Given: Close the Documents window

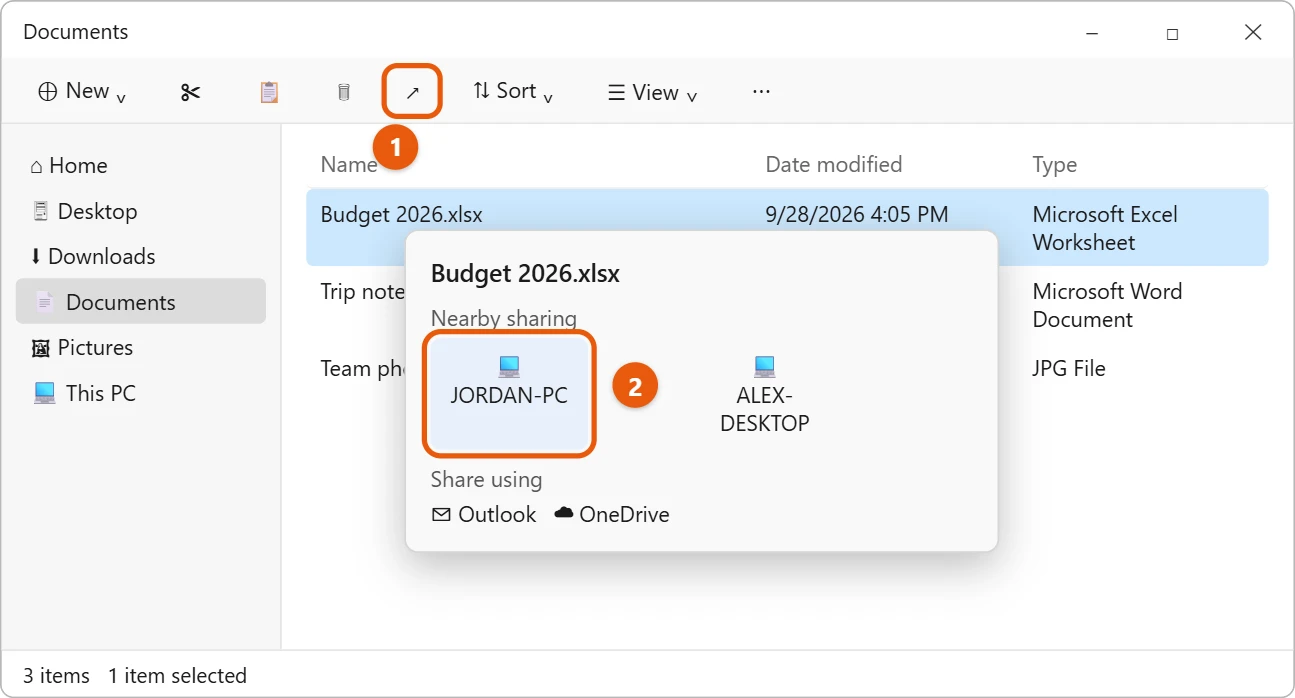Looking at the screenshot, I should point(1253,33).
